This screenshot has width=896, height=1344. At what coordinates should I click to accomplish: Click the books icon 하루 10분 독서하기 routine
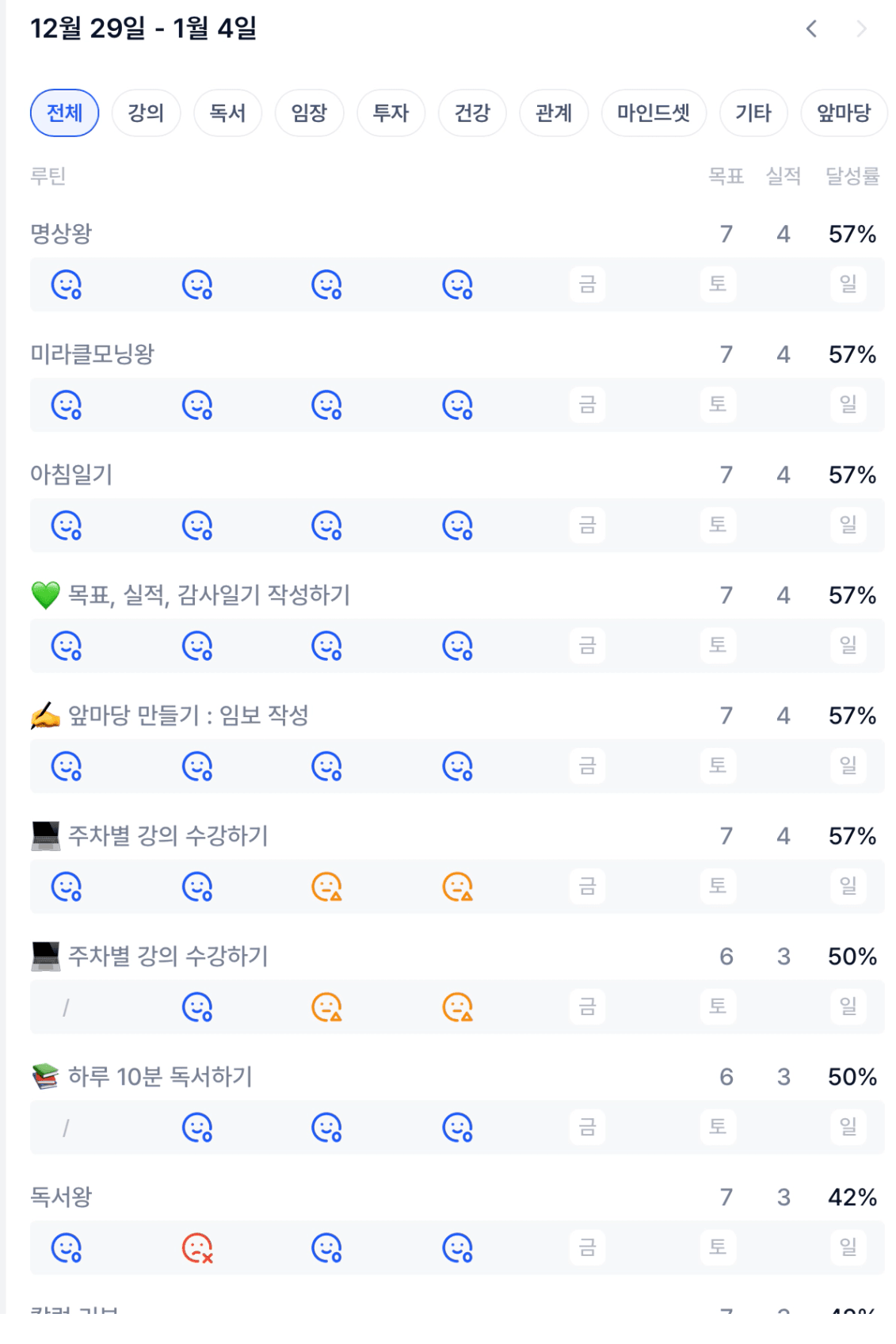point(159,1077)
